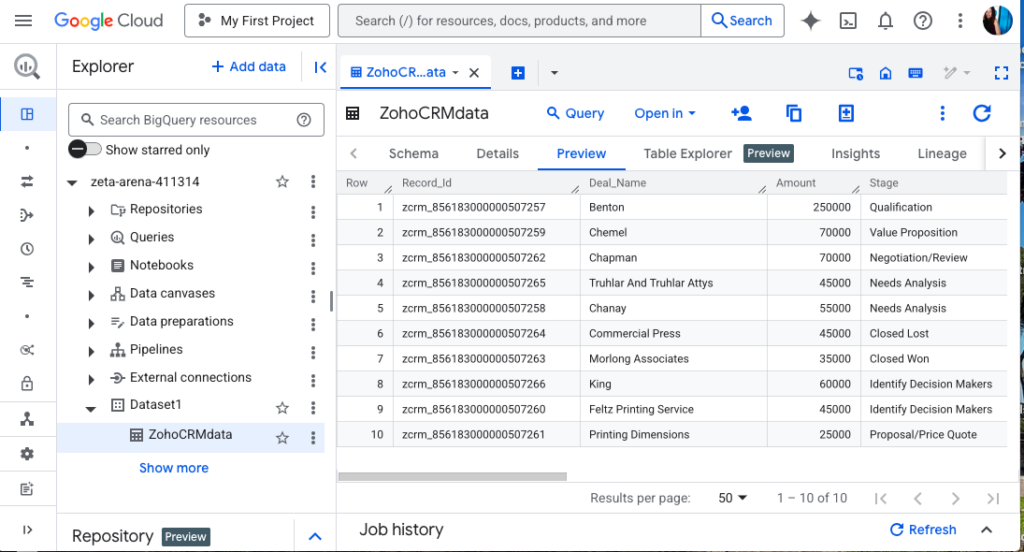Screen dimensions: 1024x552
Task: Create a new query tab with plus
Action: tap(518, 73)
